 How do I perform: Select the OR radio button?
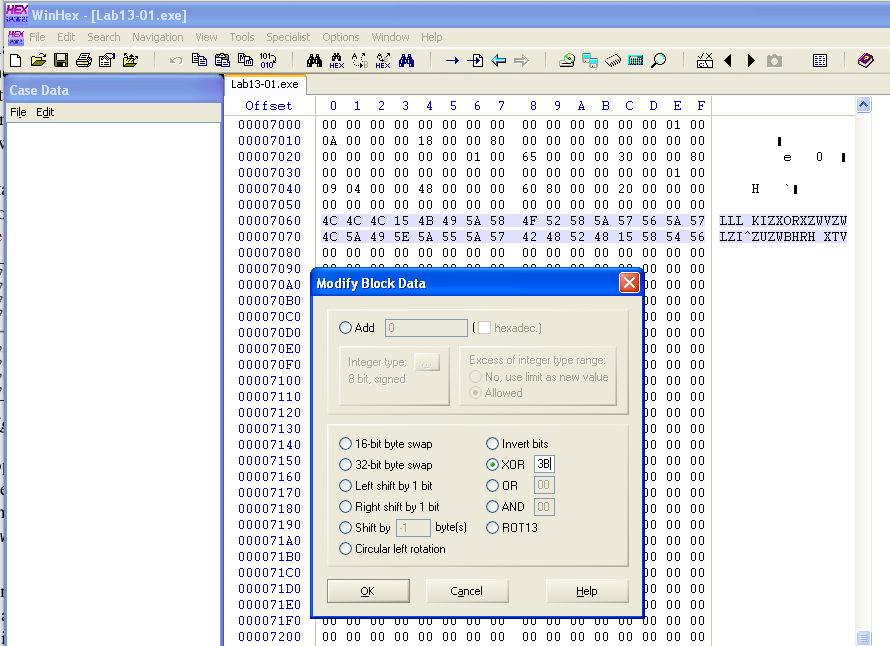pyautogui.click(x=492, y=485)
